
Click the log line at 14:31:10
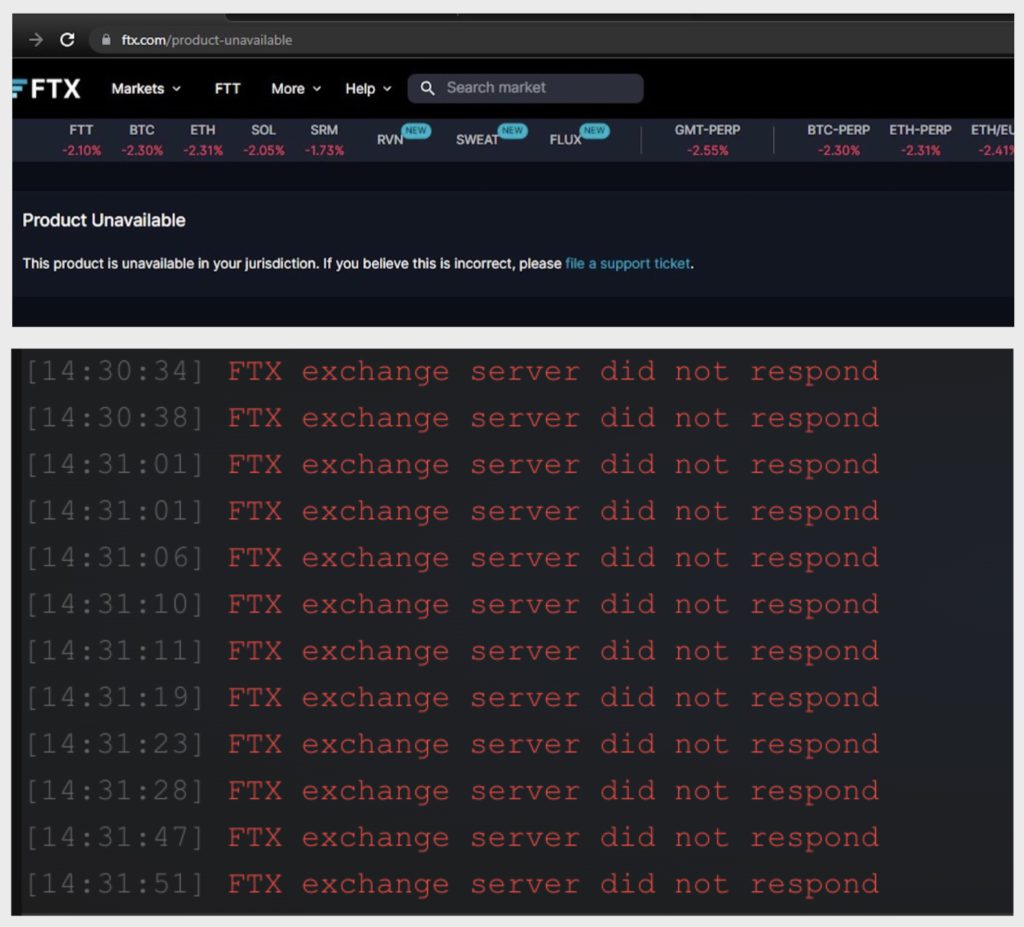[x=452, y=605]
